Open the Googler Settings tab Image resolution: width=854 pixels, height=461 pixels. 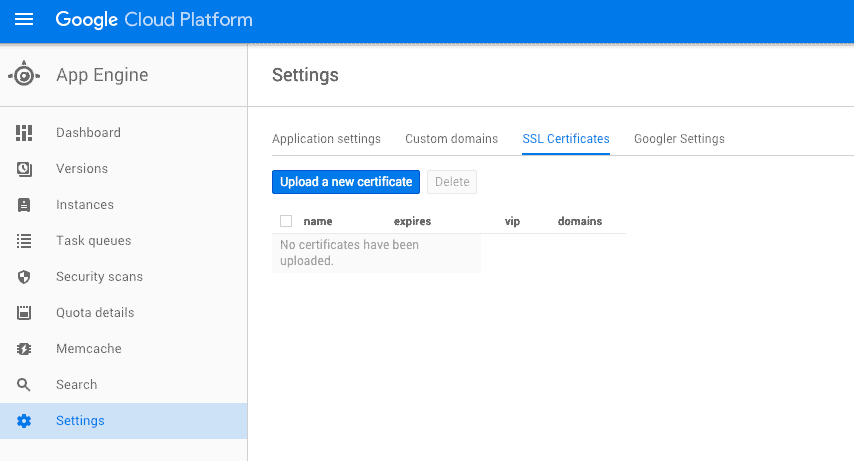point(679,138)
